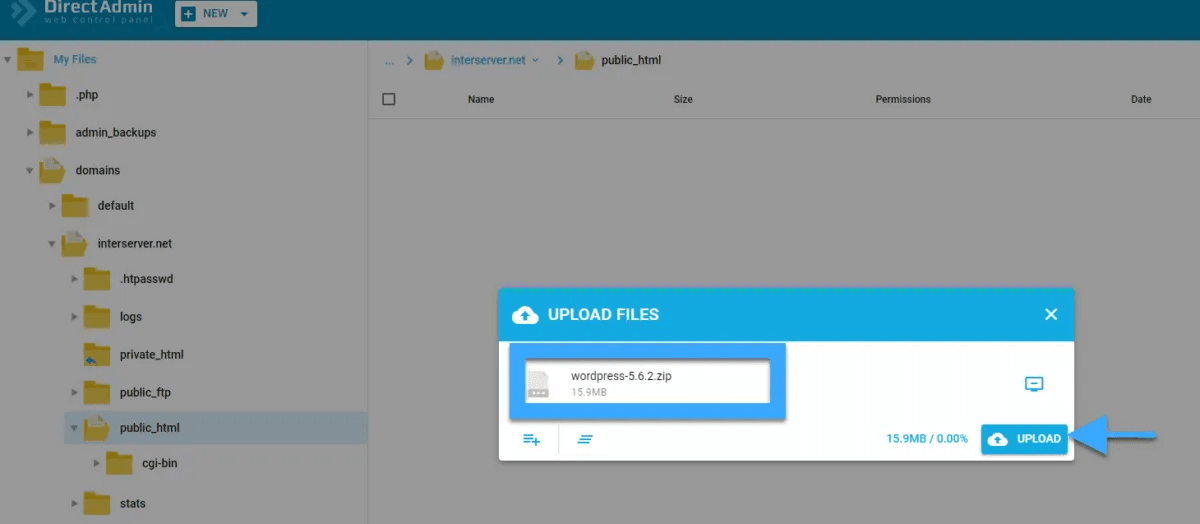Select My Files folder icon
This screenshot has height=524, width=1200.
(x=31, y=58)
